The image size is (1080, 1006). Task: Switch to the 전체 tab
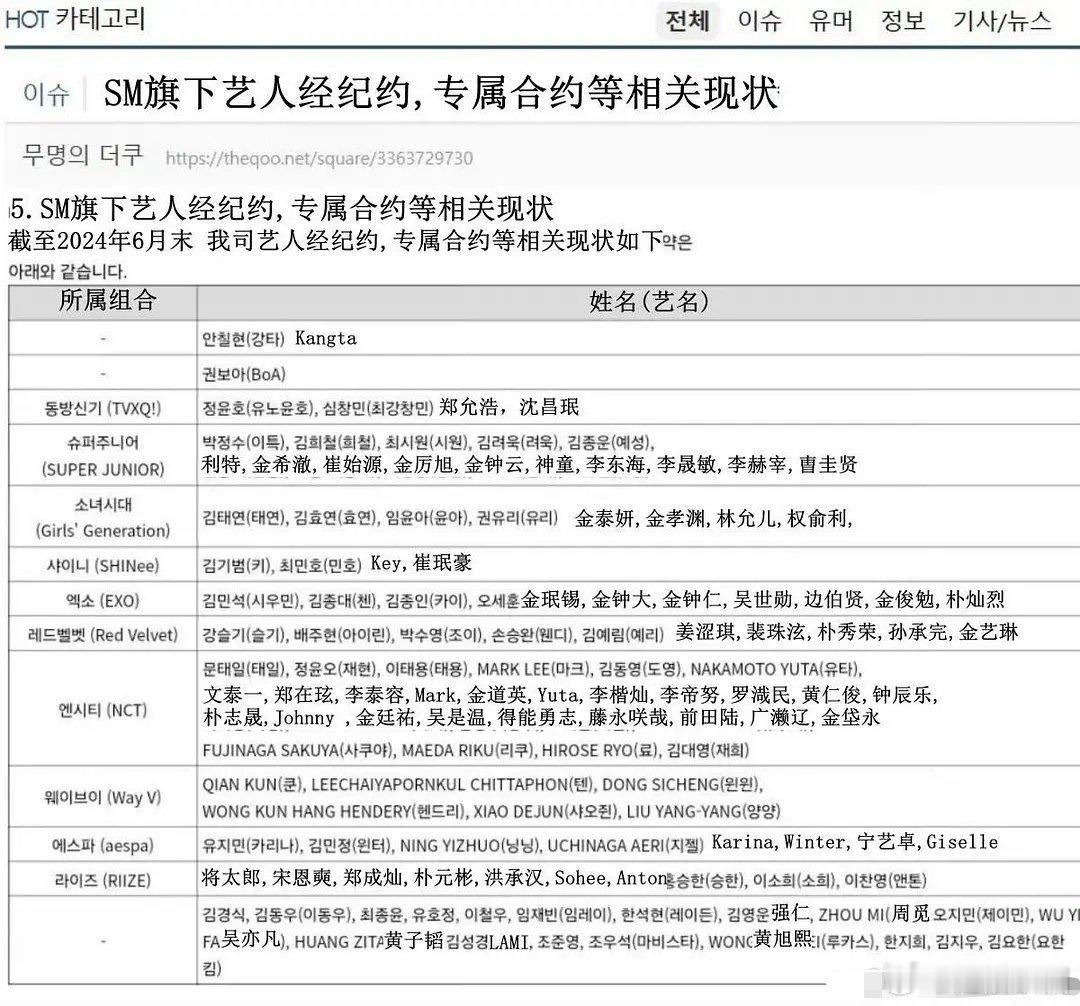tap(688, 22)
